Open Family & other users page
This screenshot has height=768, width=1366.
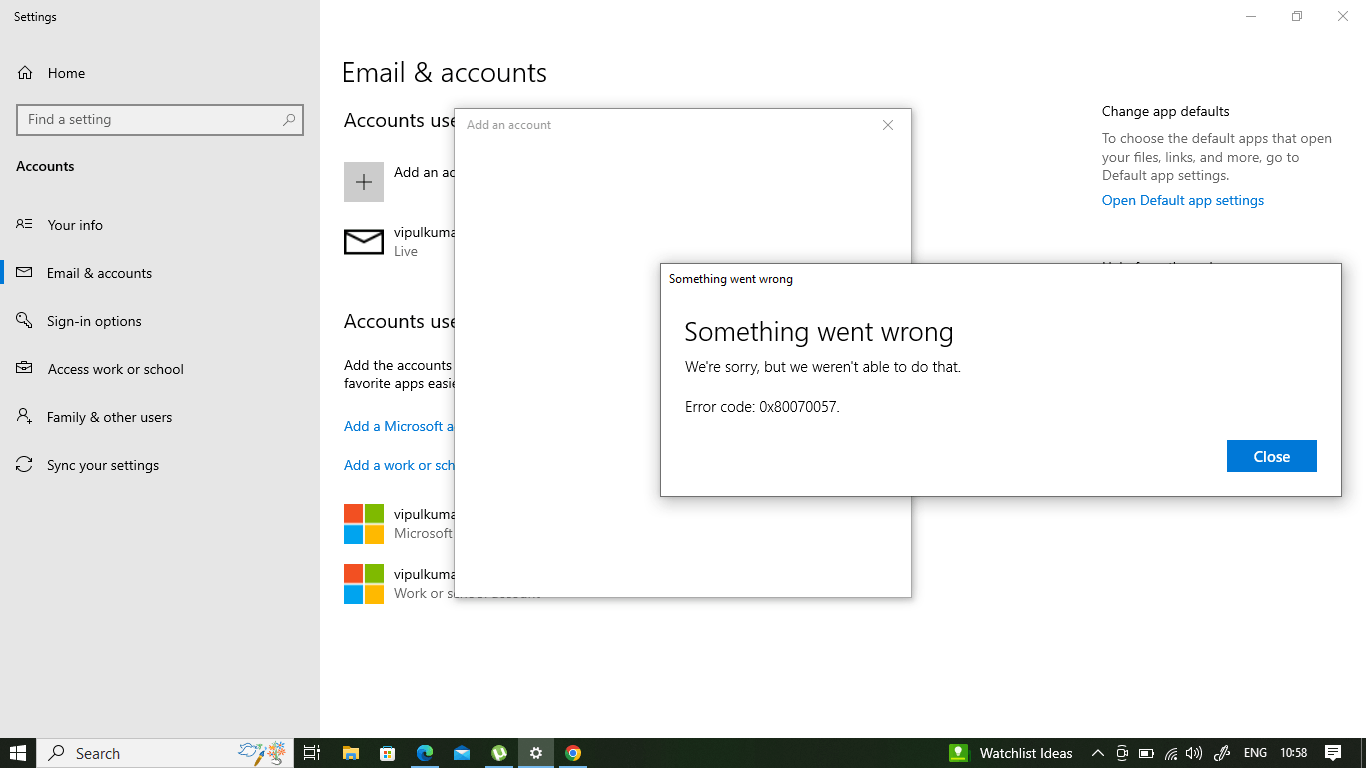click(108, 417)
